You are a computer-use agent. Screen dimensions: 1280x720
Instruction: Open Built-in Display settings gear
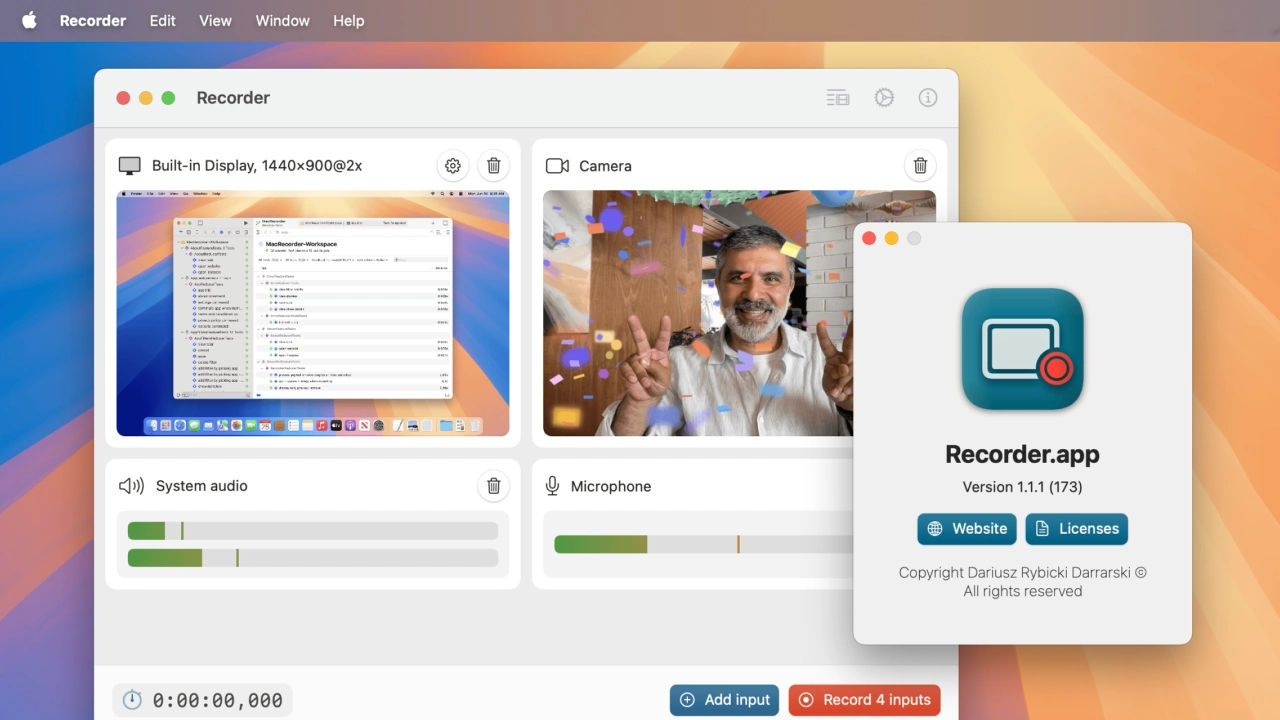tap(453, 166)
